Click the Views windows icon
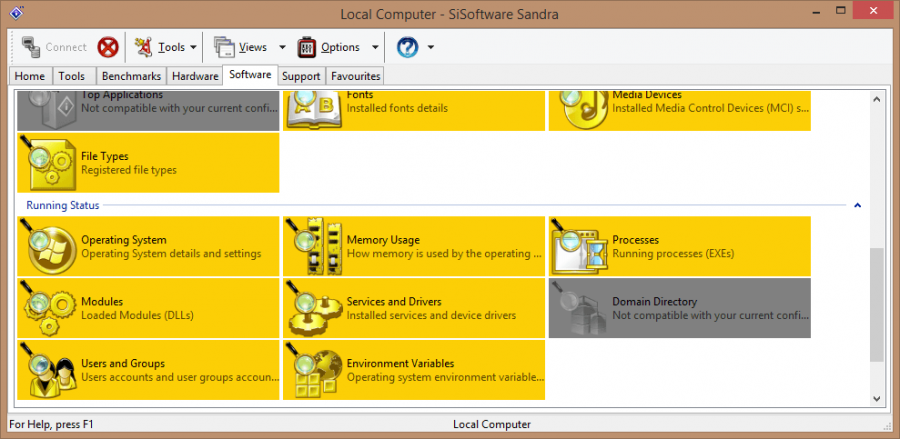Viewport: 900px width, 439px height. click(x=224, y=47)
